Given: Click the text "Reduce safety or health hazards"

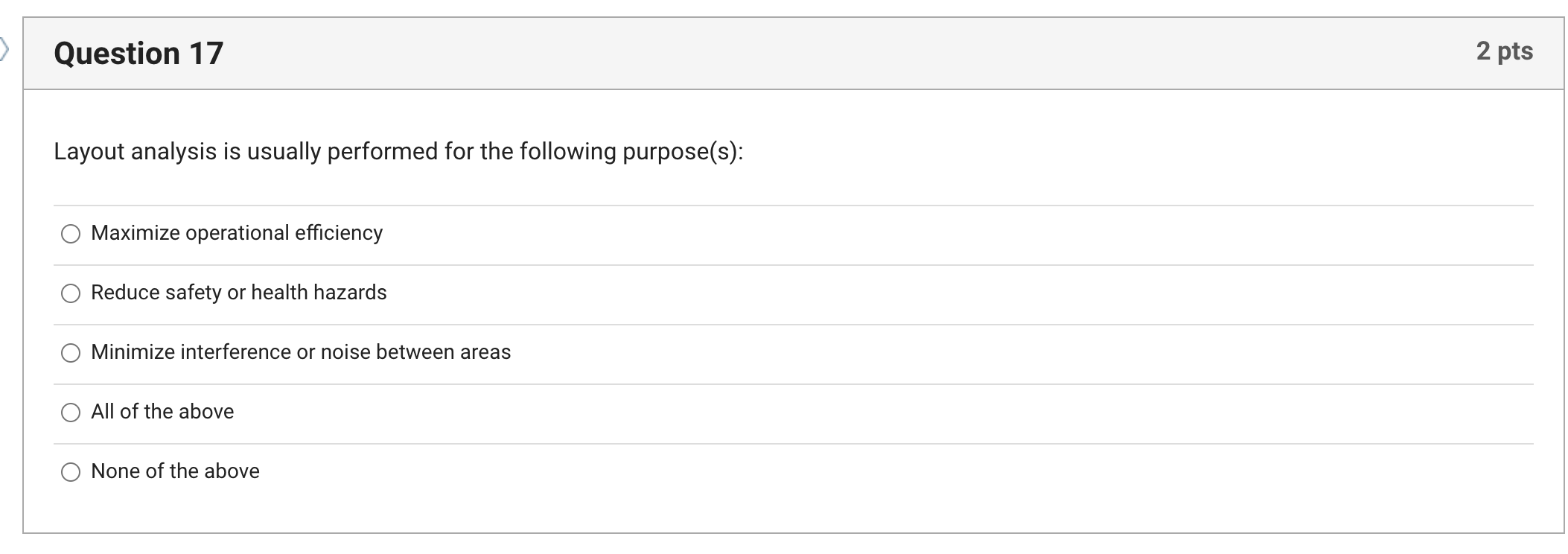Looking at the screenshot, I should coord(238,293).
